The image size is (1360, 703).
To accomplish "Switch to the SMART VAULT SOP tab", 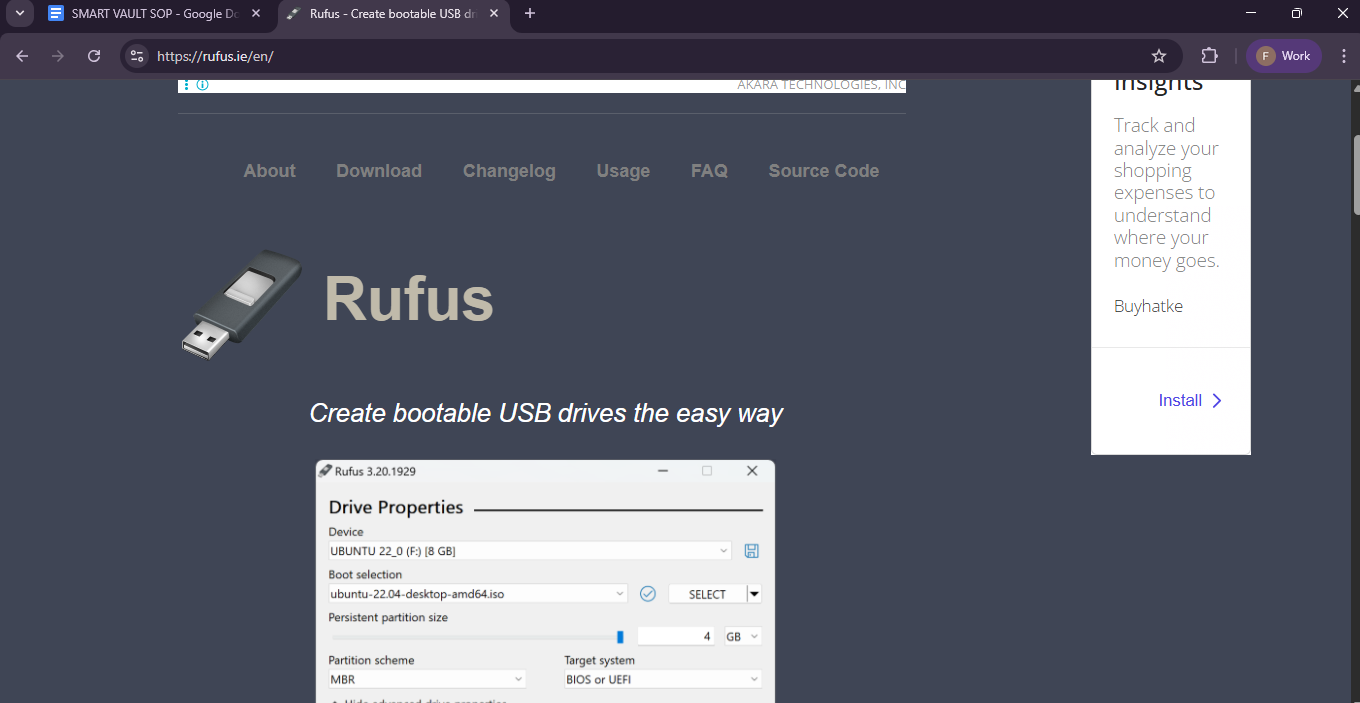I will tap(152, 14).
